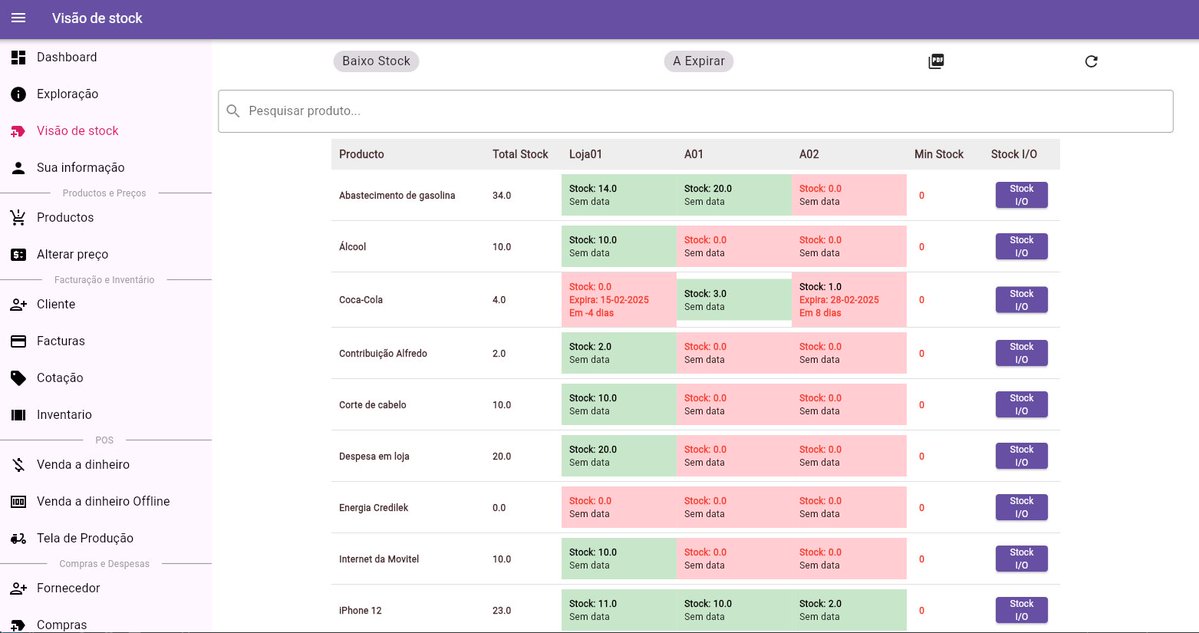Click the Producto column header
Viewport: 1199px width, 633px height.
tap(362, 154)
